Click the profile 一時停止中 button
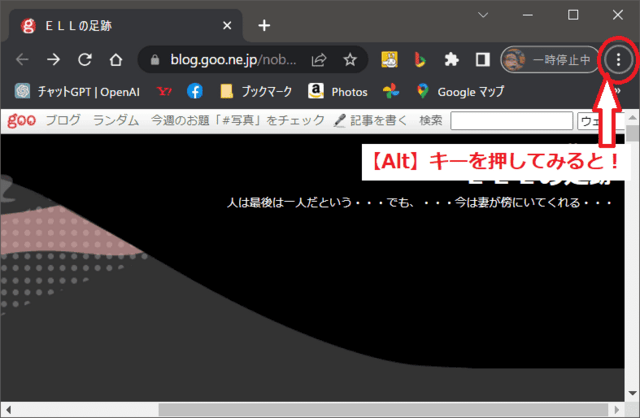Viewport: 640px width, 418px height. 548,60
